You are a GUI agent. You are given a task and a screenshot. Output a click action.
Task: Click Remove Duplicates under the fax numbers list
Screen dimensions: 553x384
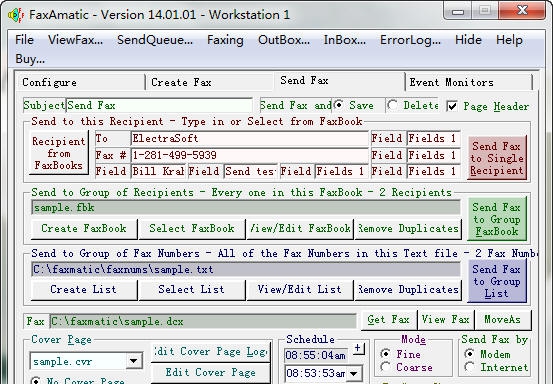[408, 289]
